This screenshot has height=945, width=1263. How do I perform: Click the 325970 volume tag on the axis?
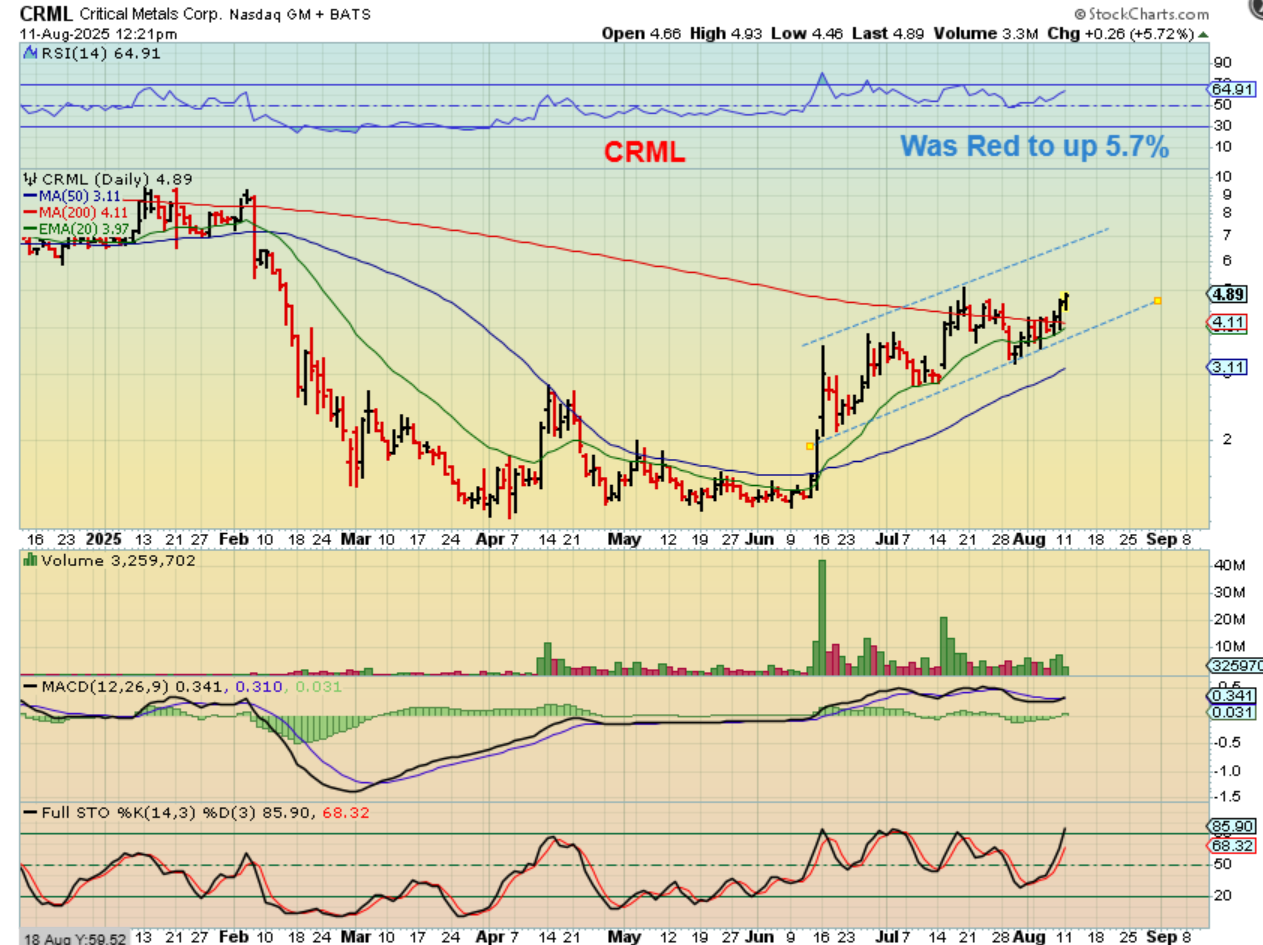[1233, 664]
